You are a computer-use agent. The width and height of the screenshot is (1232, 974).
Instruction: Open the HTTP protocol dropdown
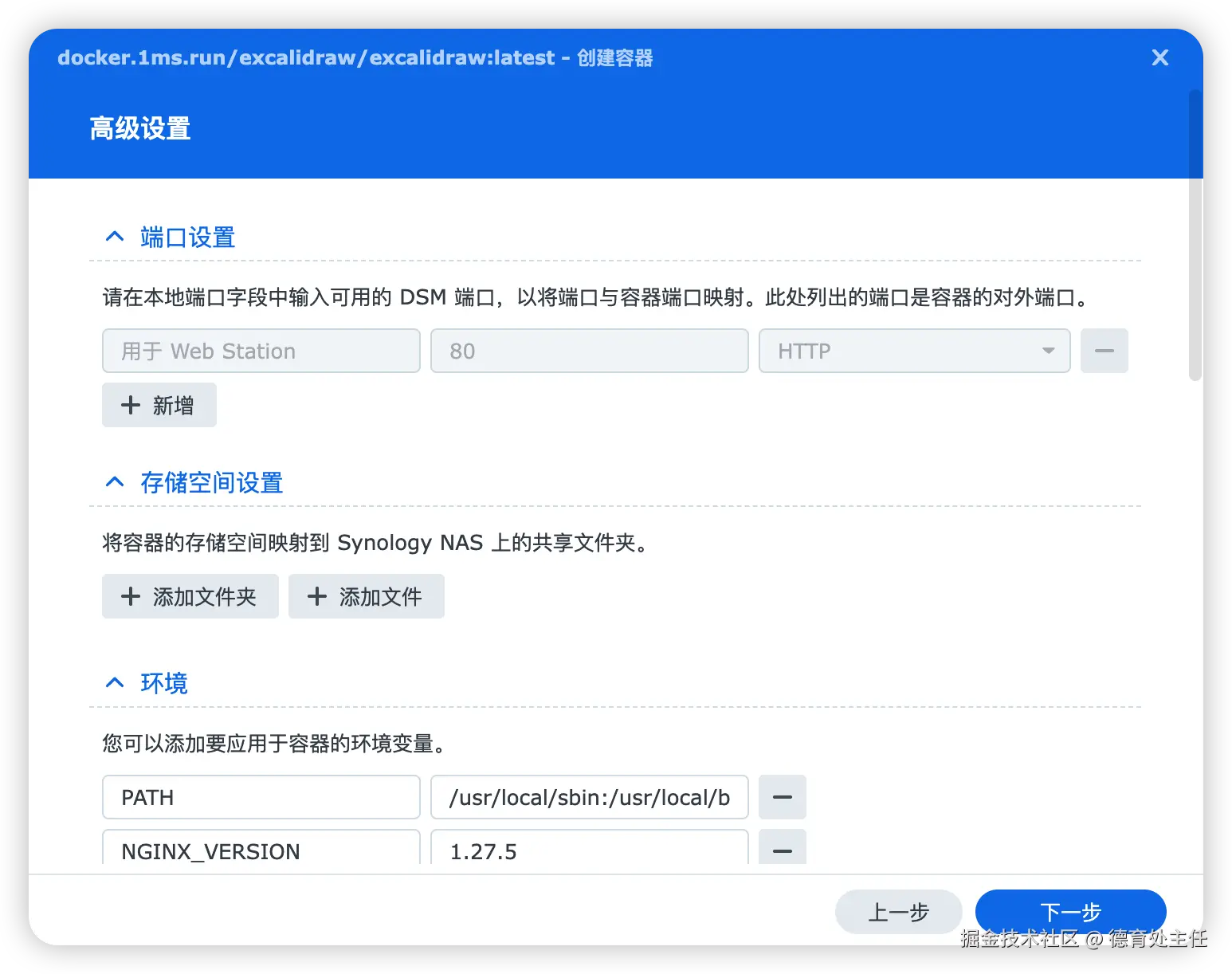coord(914,351)
